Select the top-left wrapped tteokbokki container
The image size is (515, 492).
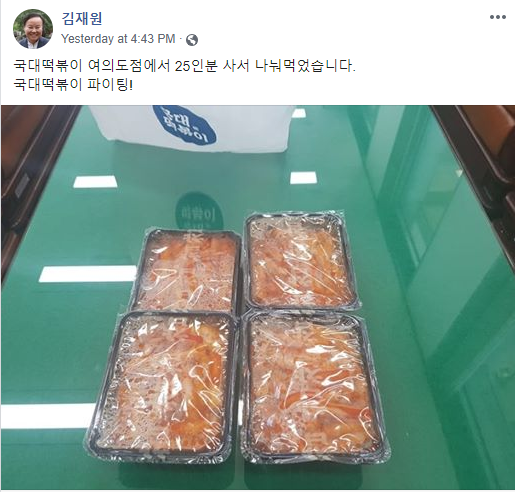point(187,270)
